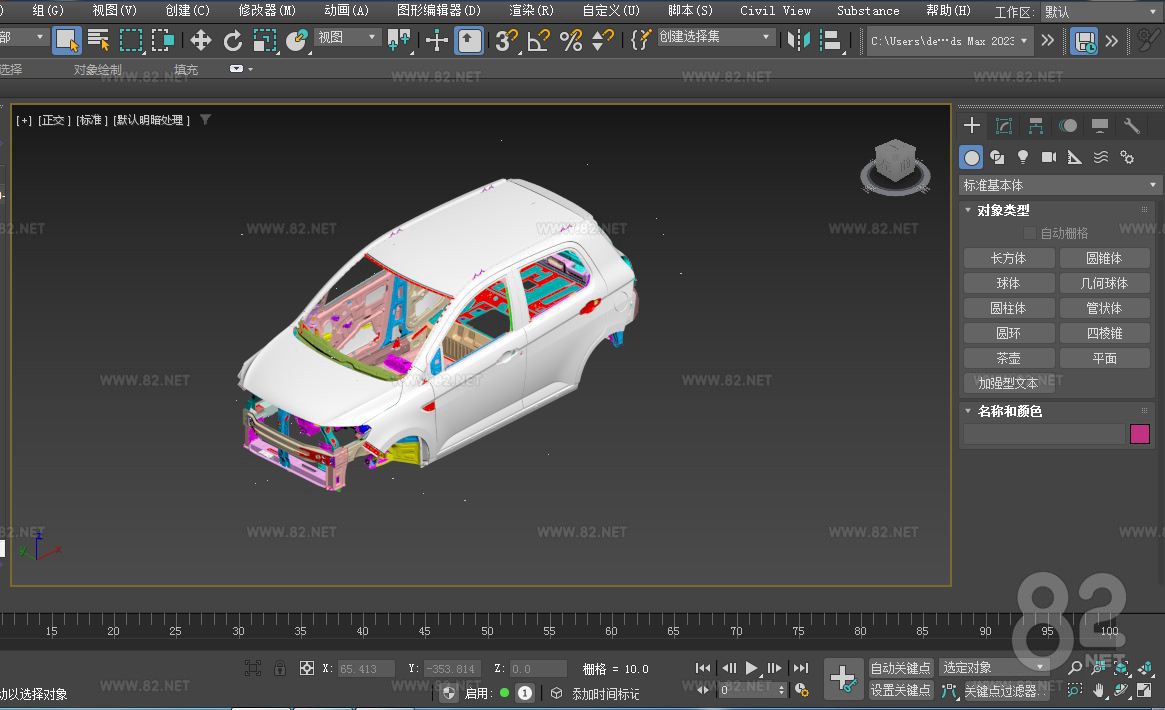This screenshot has height=710, width=1165.
Task: Click the Cameras category icon
Action: tap(1048, 156)
